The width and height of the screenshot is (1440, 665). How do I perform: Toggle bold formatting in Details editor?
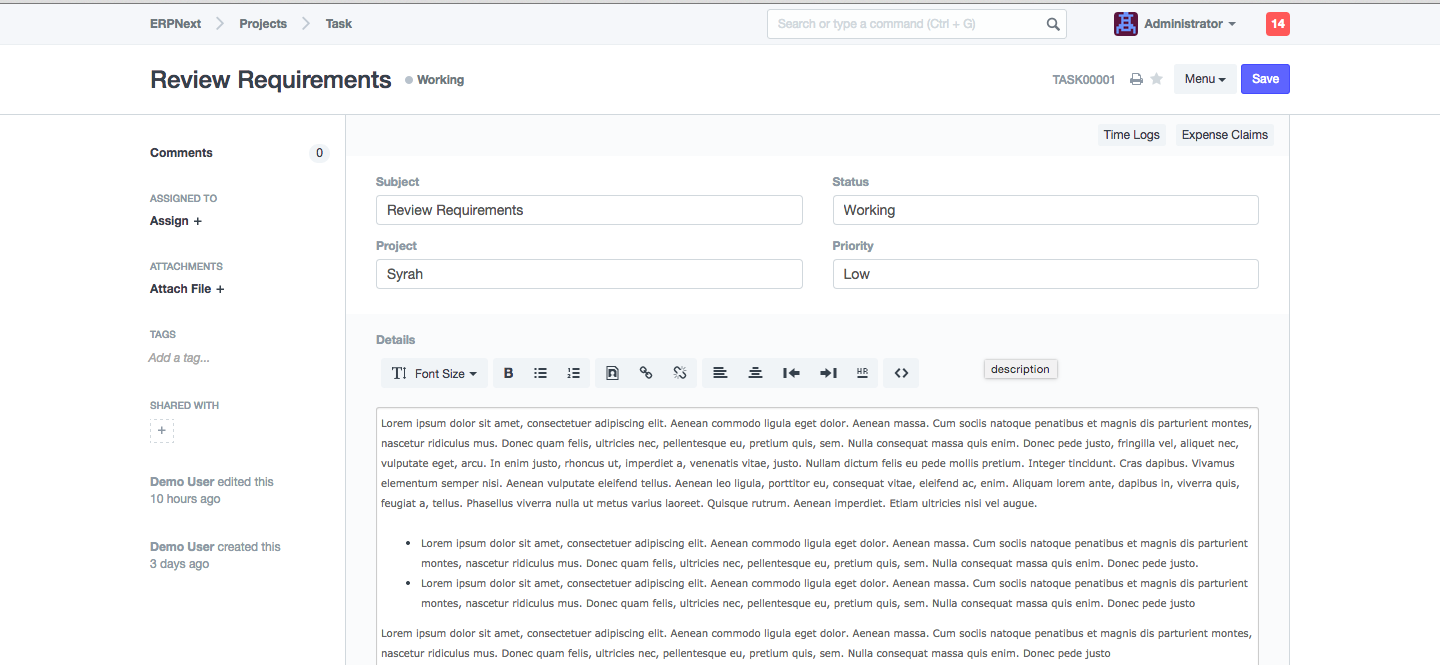tap(508, 373)
